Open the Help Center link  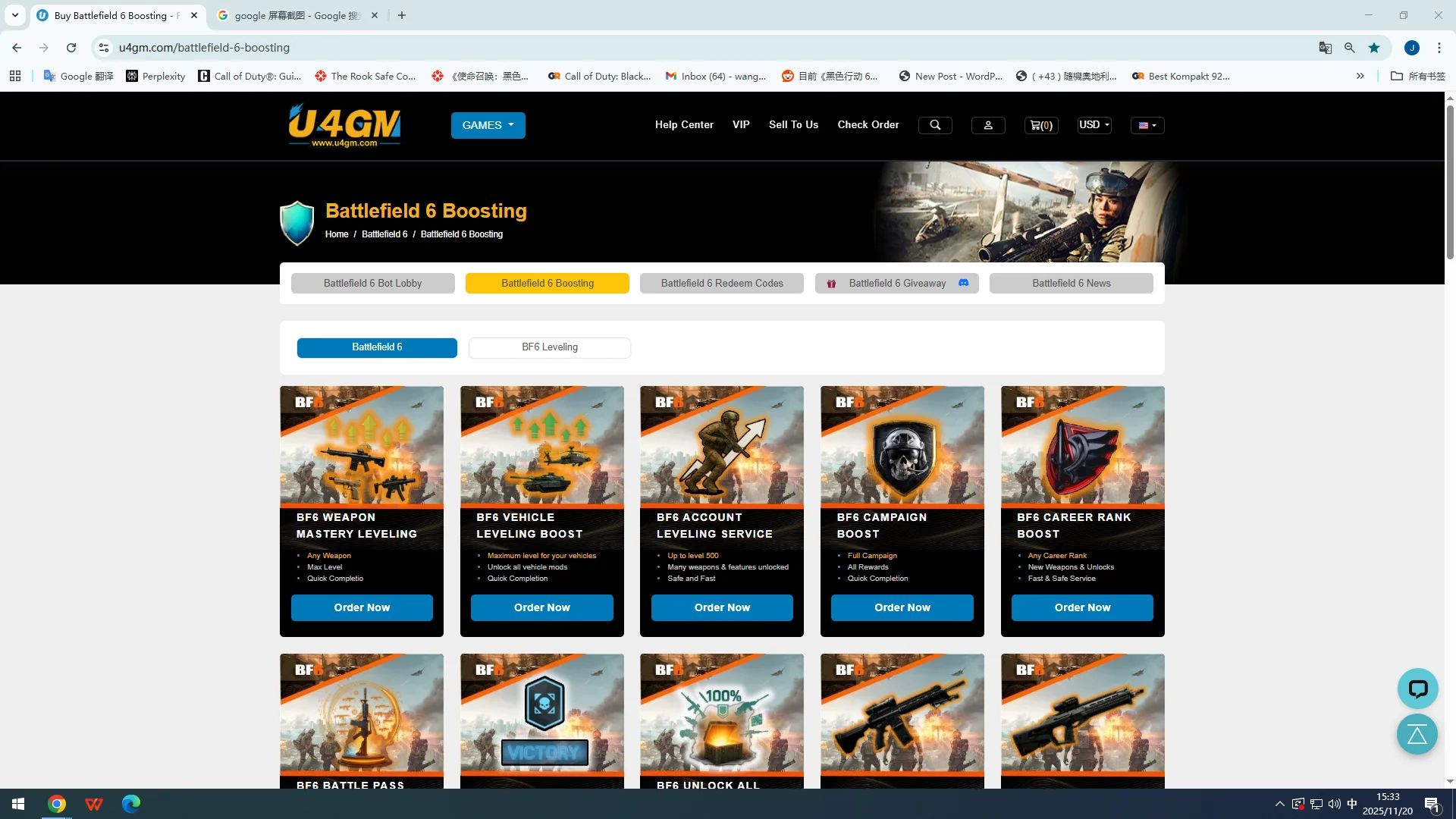point(684,125)
